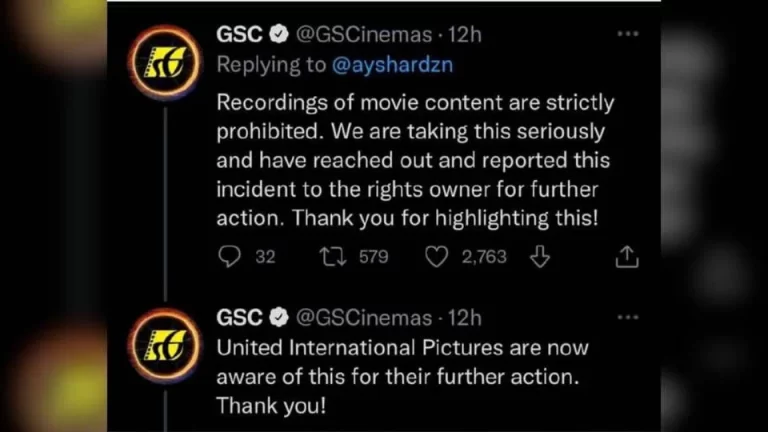The width and height of the screenshot is (768, 432).
Task: Click the GSC display name on the second tweet
Action: (x=240, y=318)
